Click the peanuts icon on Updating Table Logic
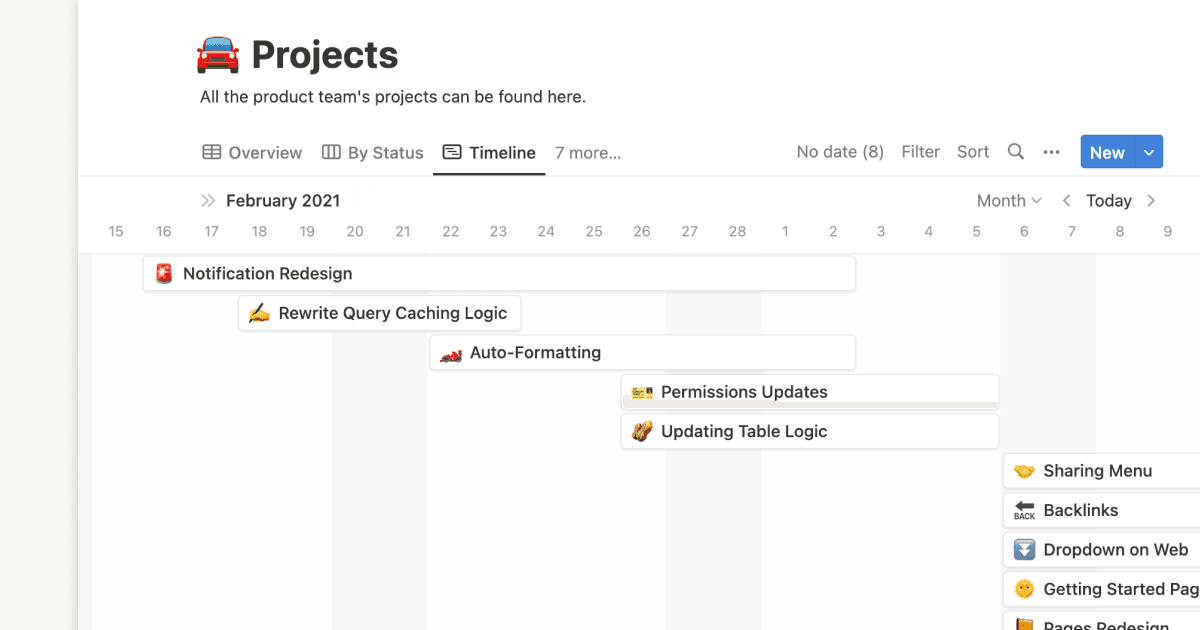The height and width of the screenshot is (630, 1200). [x=643, y=431]
